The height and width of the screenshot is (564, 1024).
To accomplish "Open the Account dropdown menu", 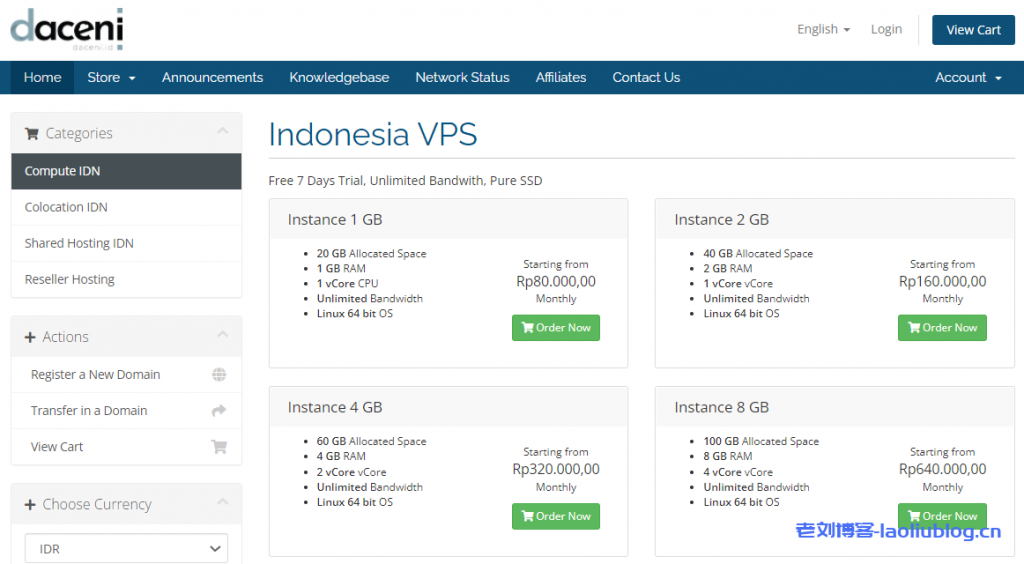I will click(967, 78).
